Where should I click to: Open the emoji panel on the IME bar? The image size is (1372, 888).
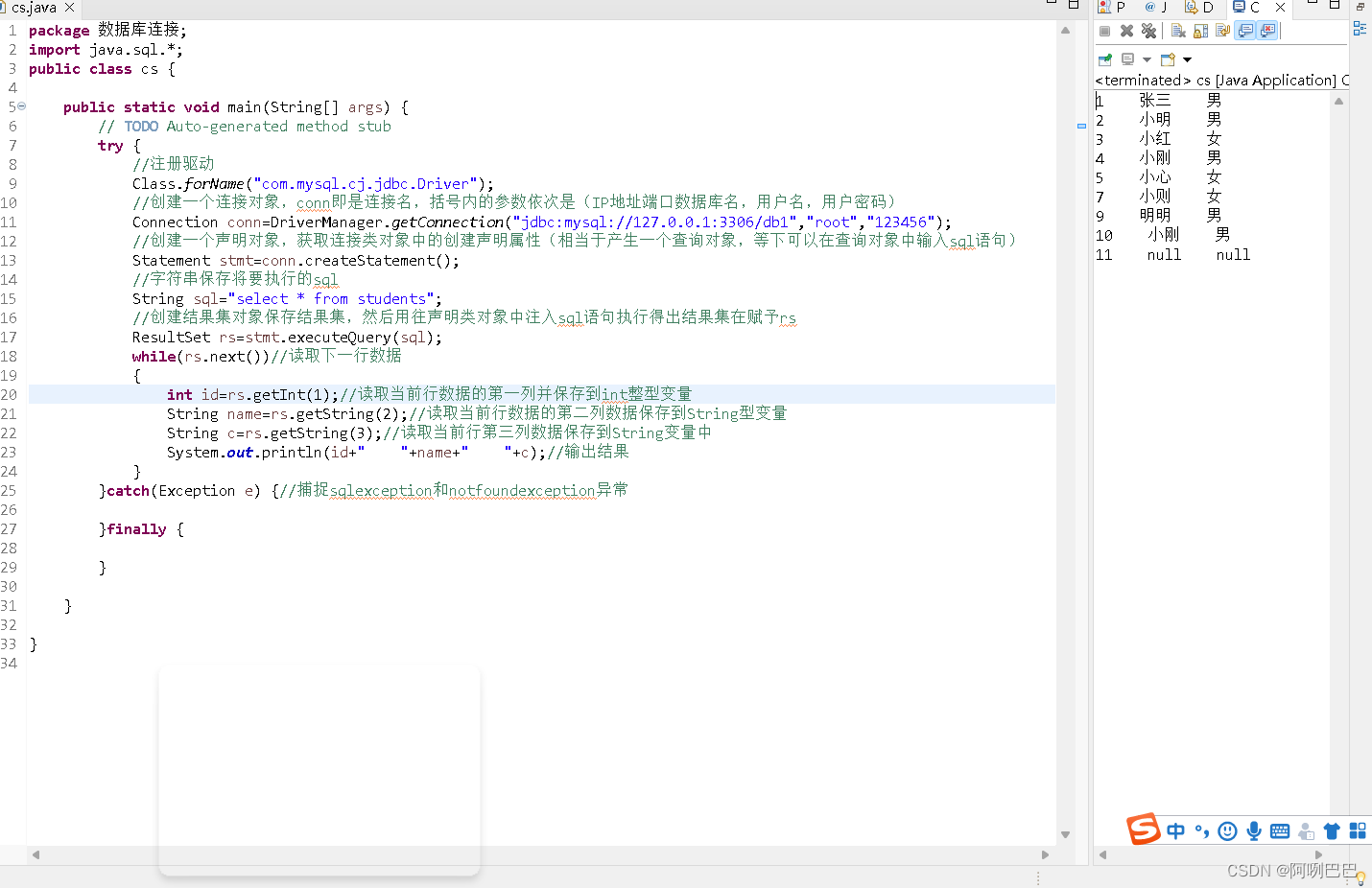tap(1227, 830)
